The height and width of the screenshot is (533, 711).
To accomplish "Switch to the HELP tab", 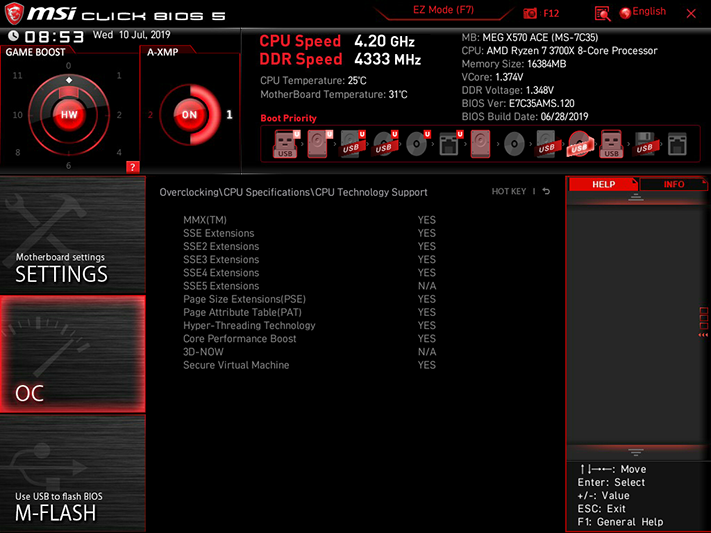I will pos(604,184).
